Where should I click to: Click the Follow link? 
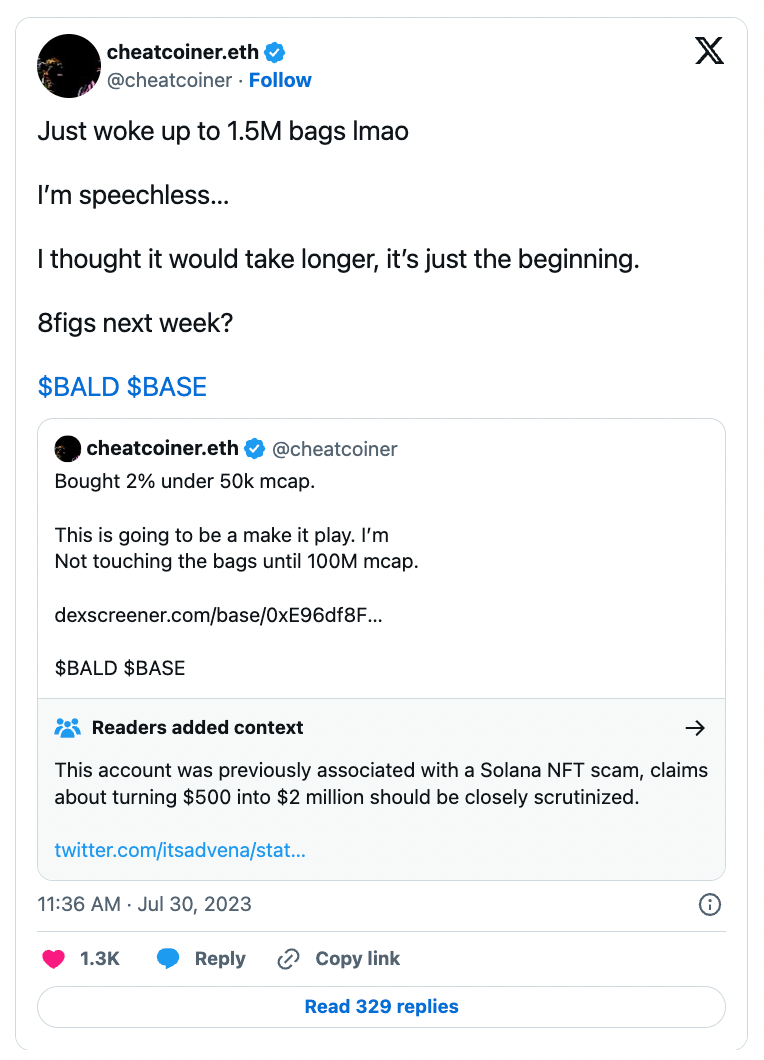tap(280, 80)
